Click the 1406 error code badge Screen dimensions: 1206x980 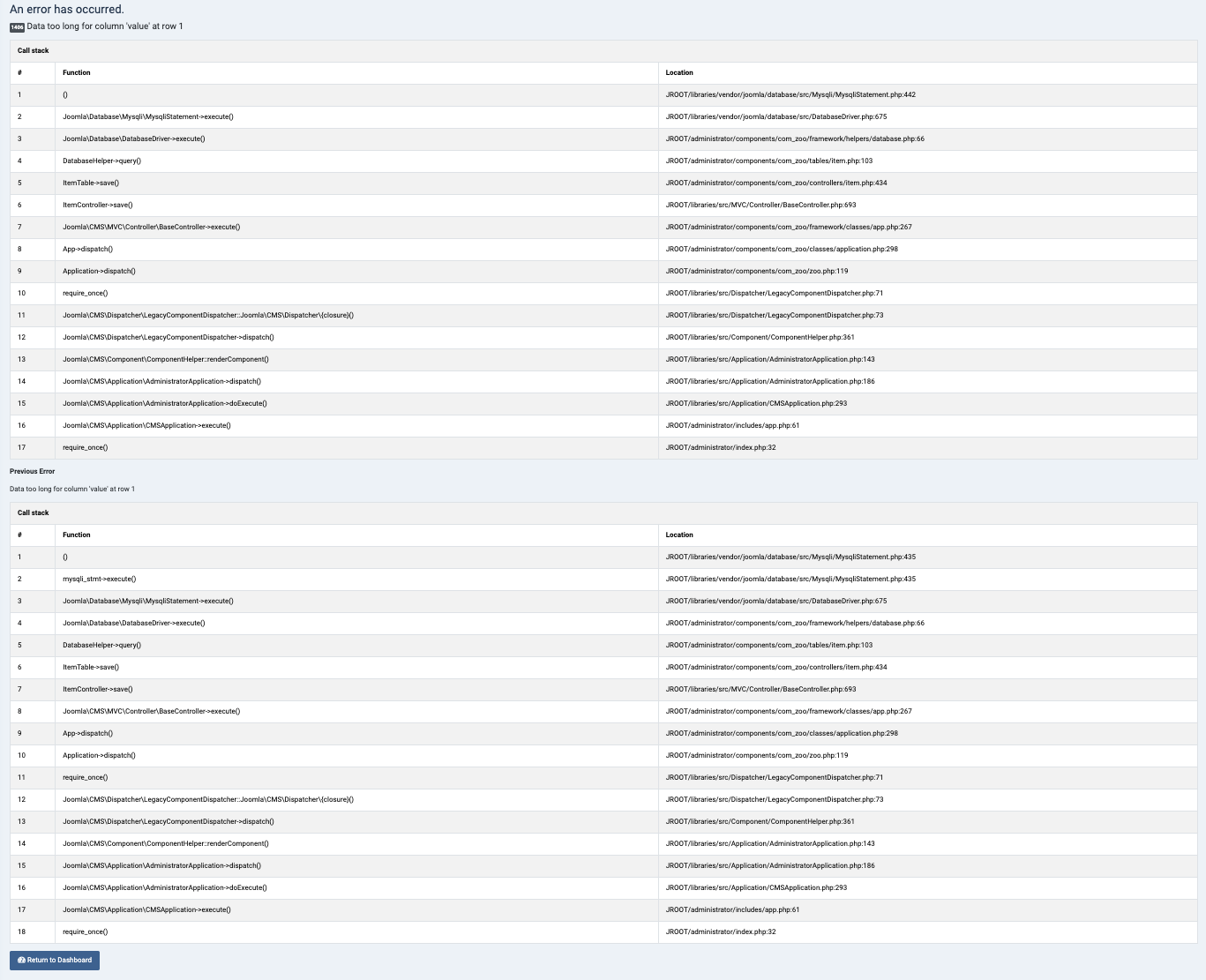(x=17, y=27)
